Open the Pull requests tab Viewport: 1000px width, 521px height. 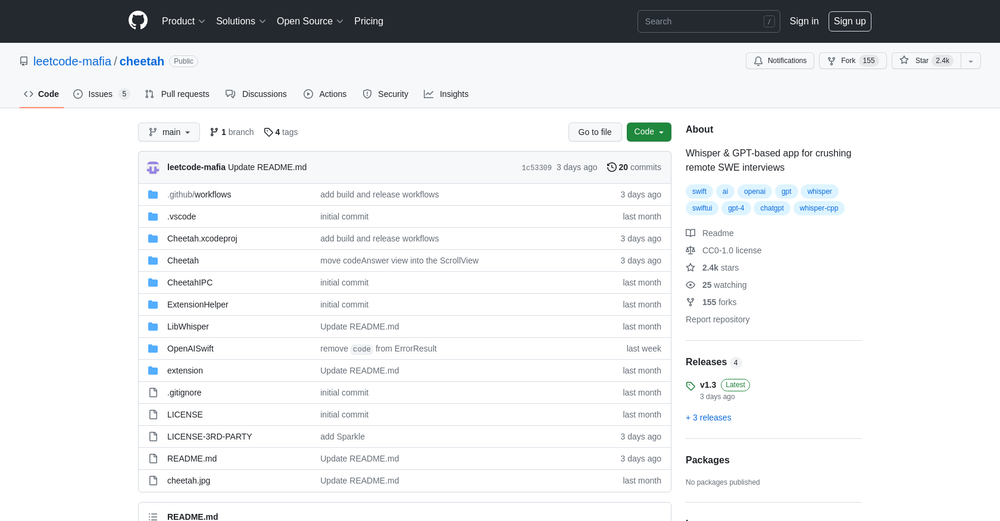pos(177,94)
